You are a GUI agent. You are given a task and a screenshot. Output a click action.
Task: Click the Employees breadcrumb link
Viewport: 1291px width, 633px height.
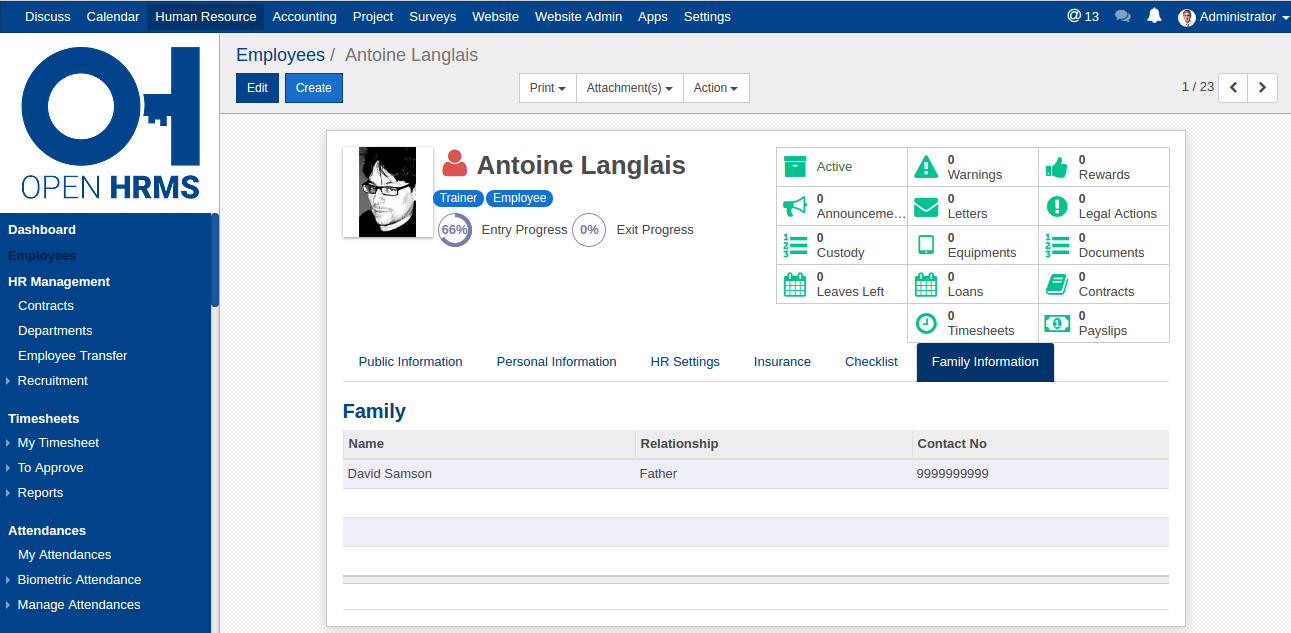(x=280, y=55)
